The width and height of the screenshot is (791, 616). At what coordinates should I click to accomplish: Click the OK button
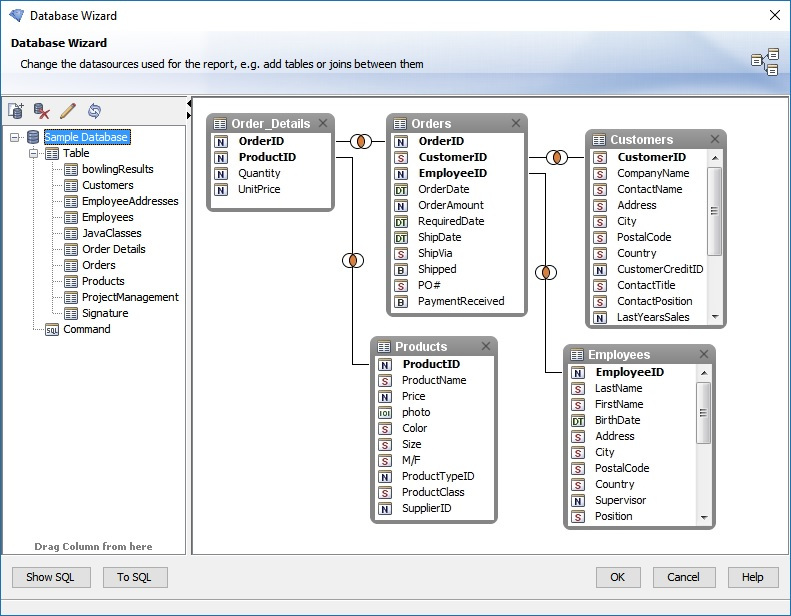618,577
